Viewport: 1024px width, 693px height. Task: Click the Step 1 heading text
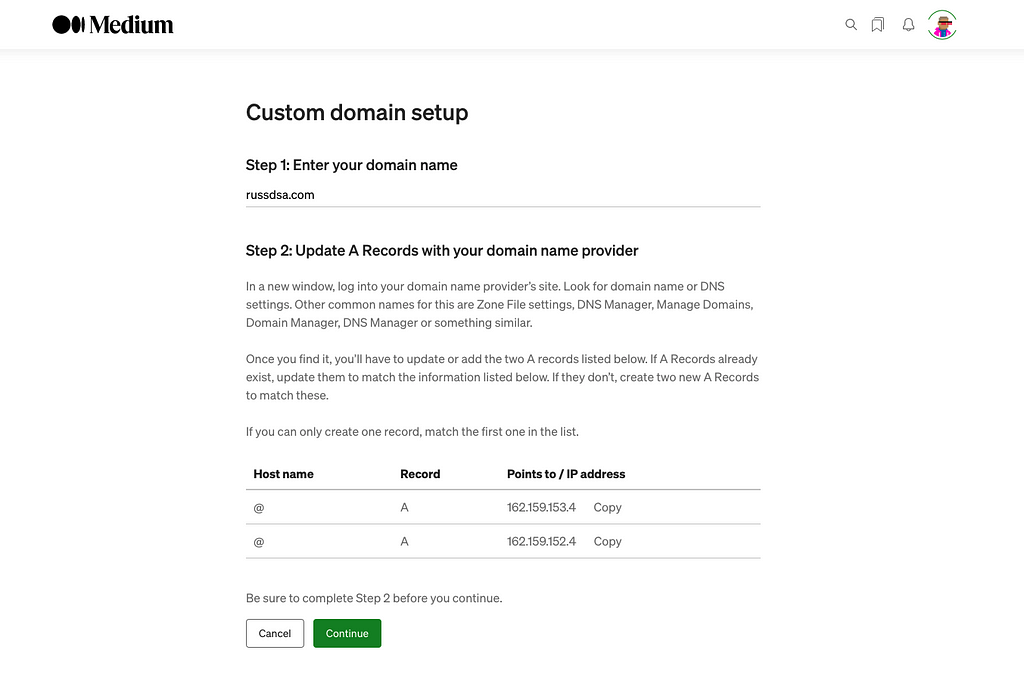(351, 165)
